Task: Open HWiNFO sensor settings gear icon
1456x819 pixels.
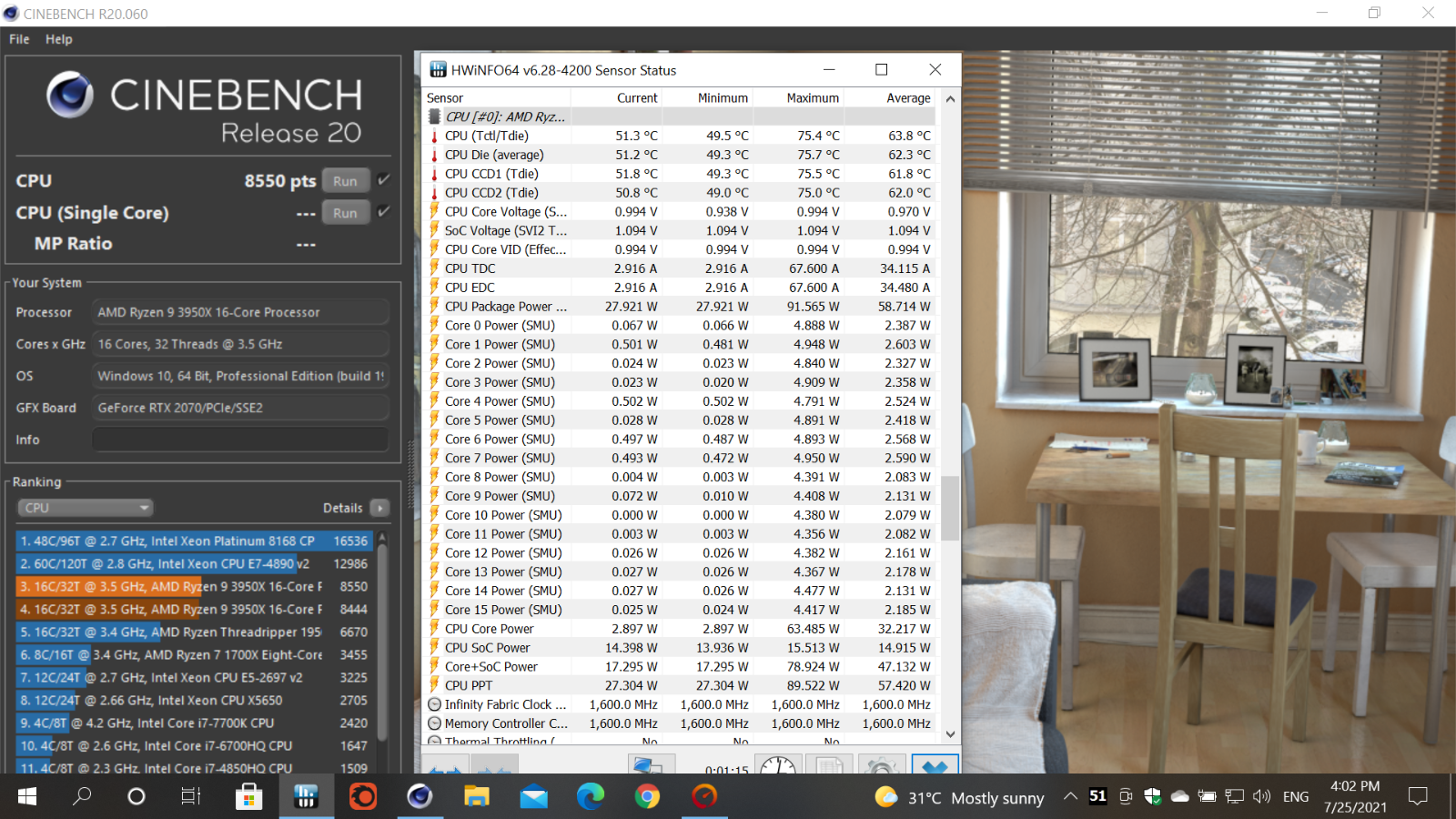Action: [882, 765]
